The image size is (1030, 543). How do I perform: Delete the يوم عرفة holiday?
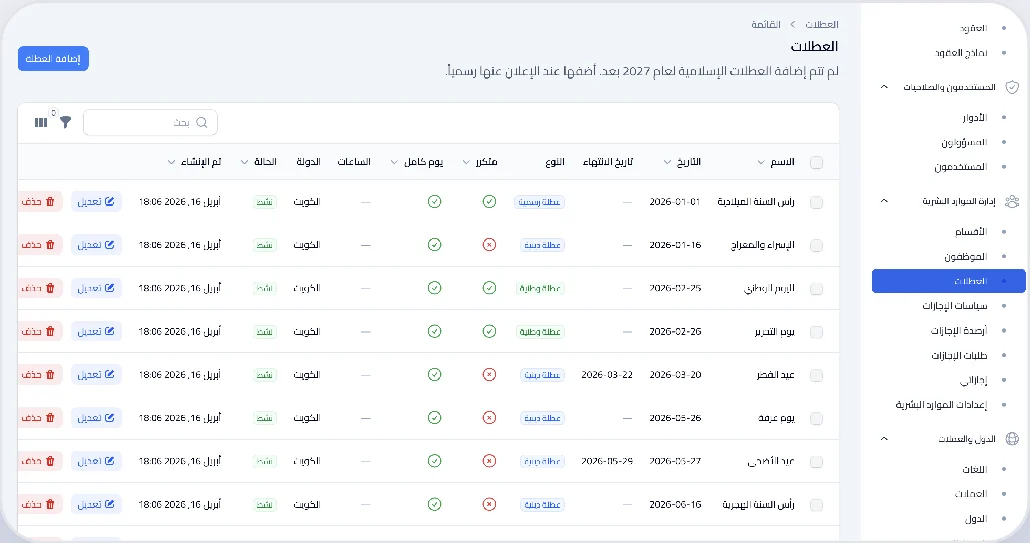[x=39, y=418]
